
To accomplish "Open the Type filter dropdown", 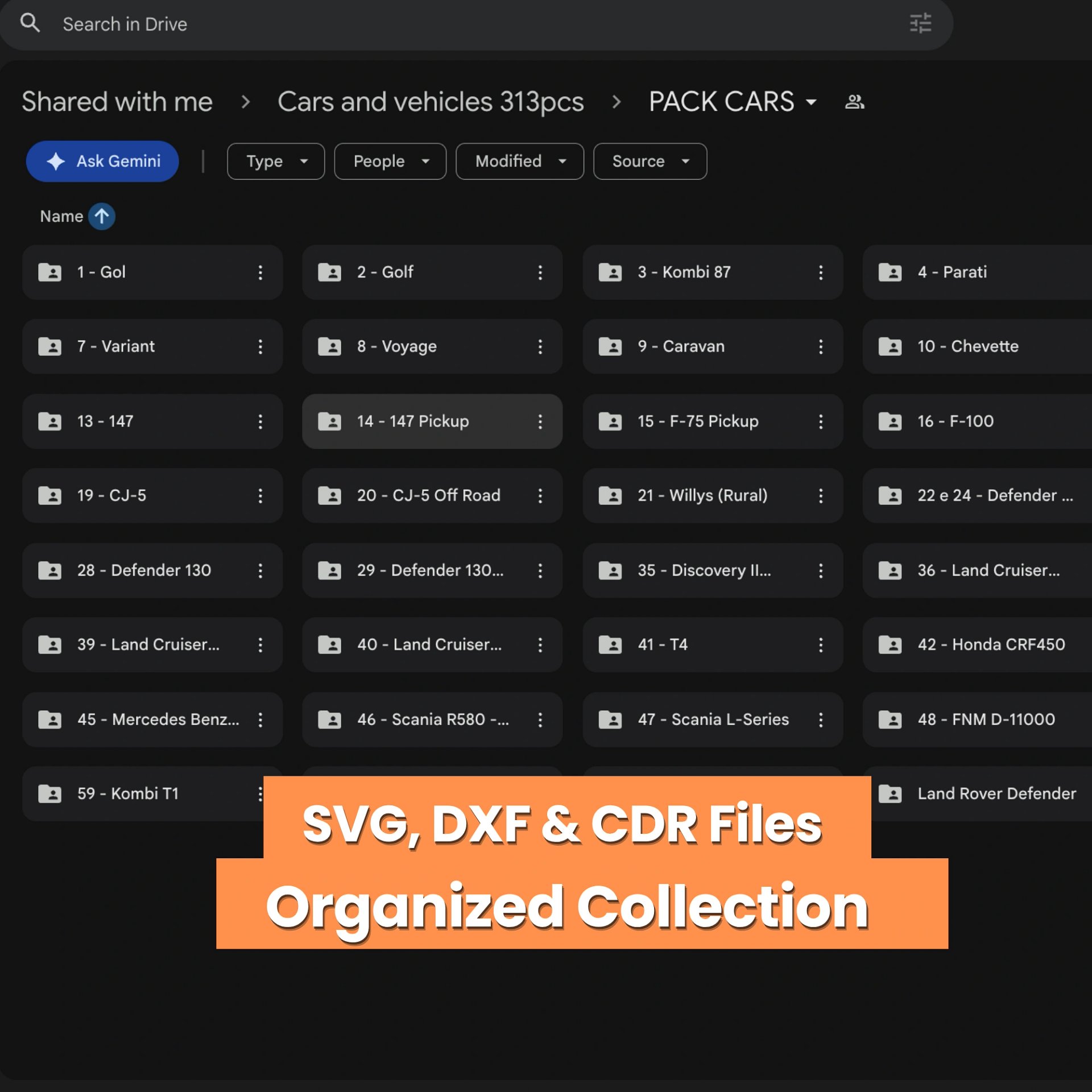I will pos(276,162).
